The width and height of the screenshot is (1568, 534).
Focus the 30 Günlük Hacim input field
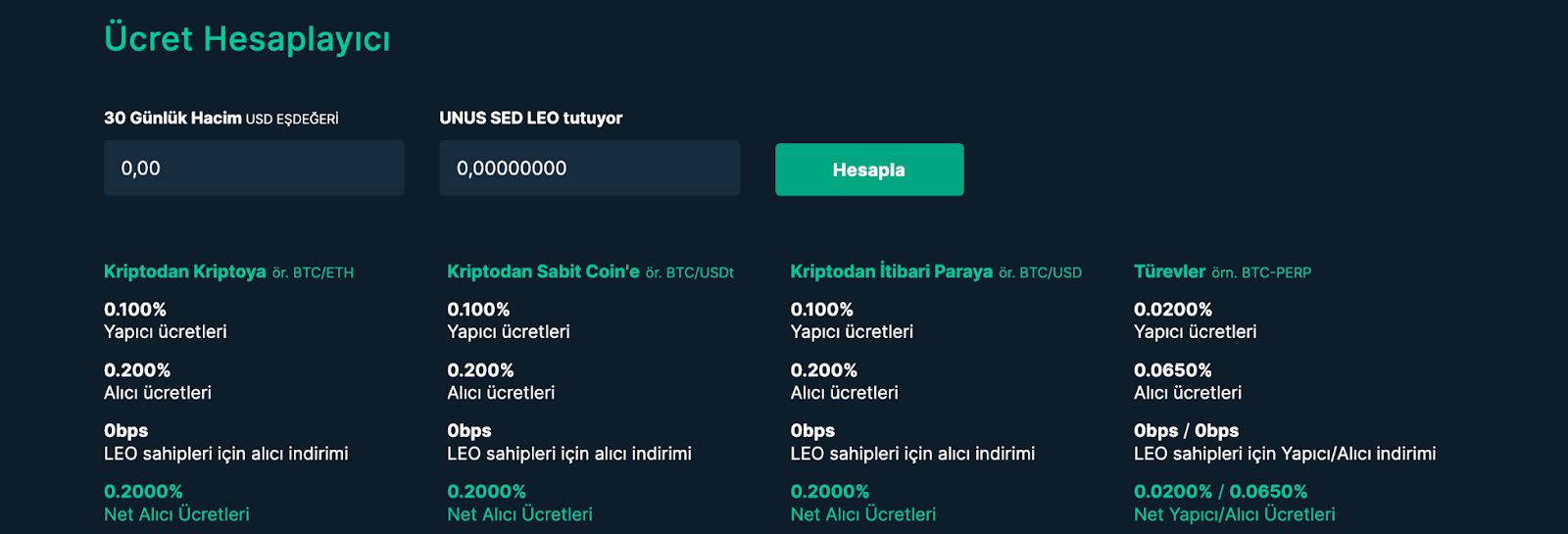pos(254,168)
